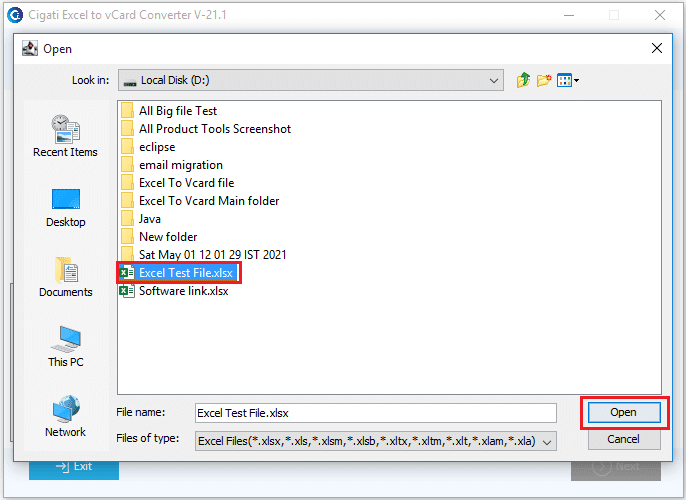Click folder icon next to email migration
The height and width of the screenshot is (500, 686).
point(127,164)
